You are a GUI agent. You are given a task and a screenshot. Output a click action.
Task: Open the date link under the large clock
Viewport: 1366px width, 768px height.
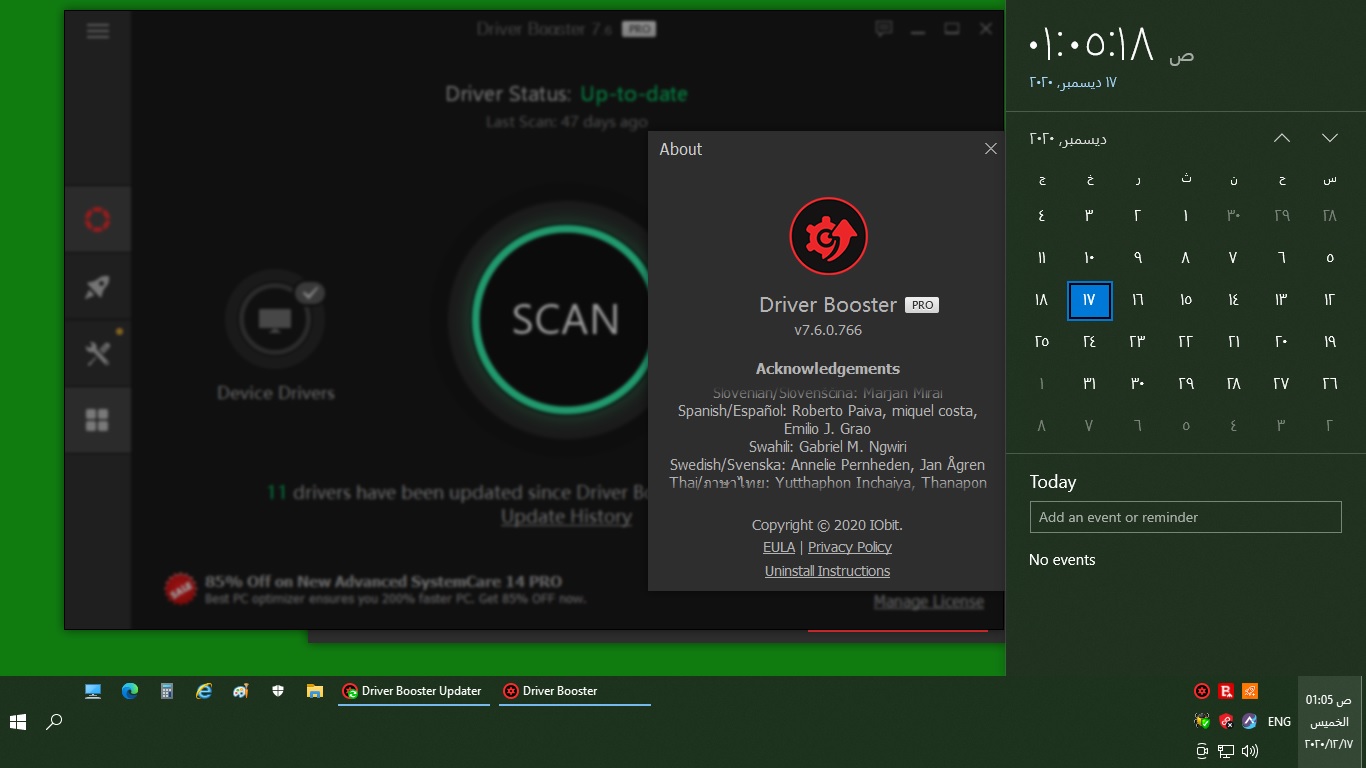pos(1072,82)
